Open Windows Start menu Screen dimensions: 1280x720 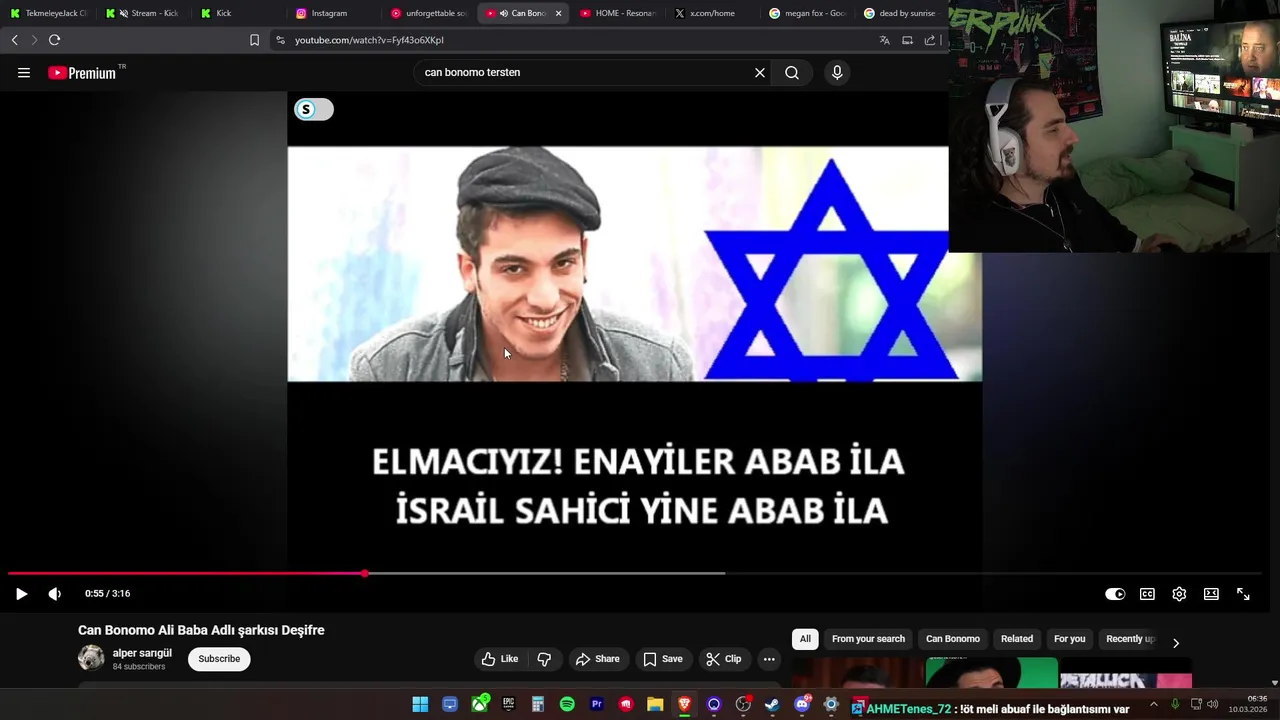(x=420, y=705)
